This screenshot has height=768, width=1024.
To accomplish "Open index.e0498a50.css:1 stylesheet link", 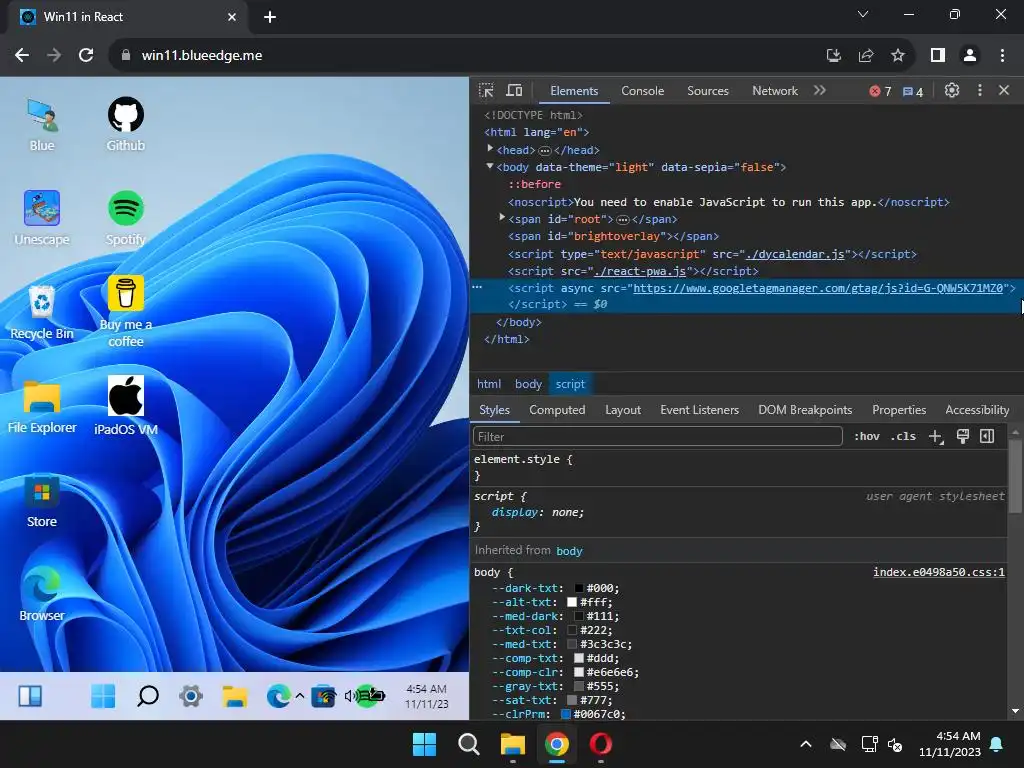I will 938,572.
